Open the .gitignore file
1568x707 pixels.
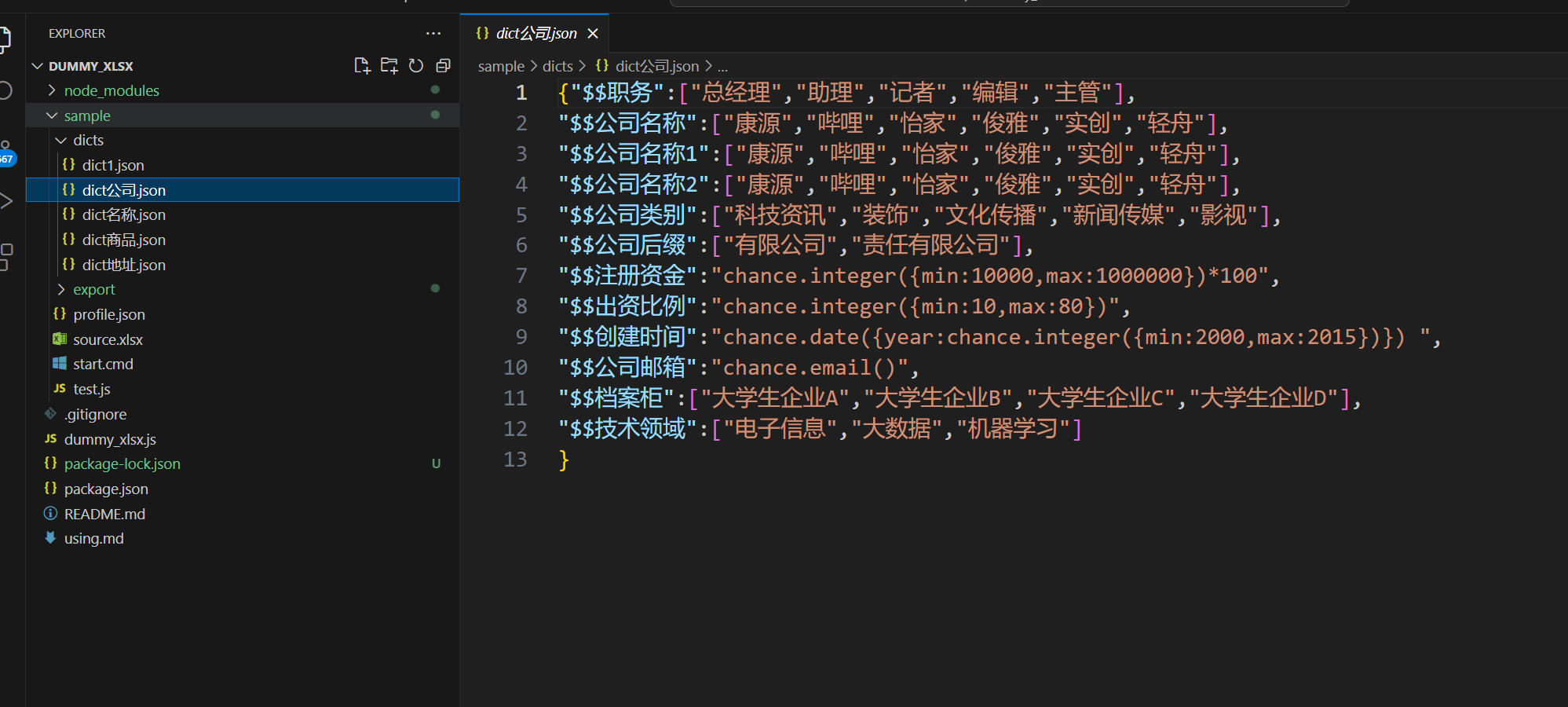point(243,414)
